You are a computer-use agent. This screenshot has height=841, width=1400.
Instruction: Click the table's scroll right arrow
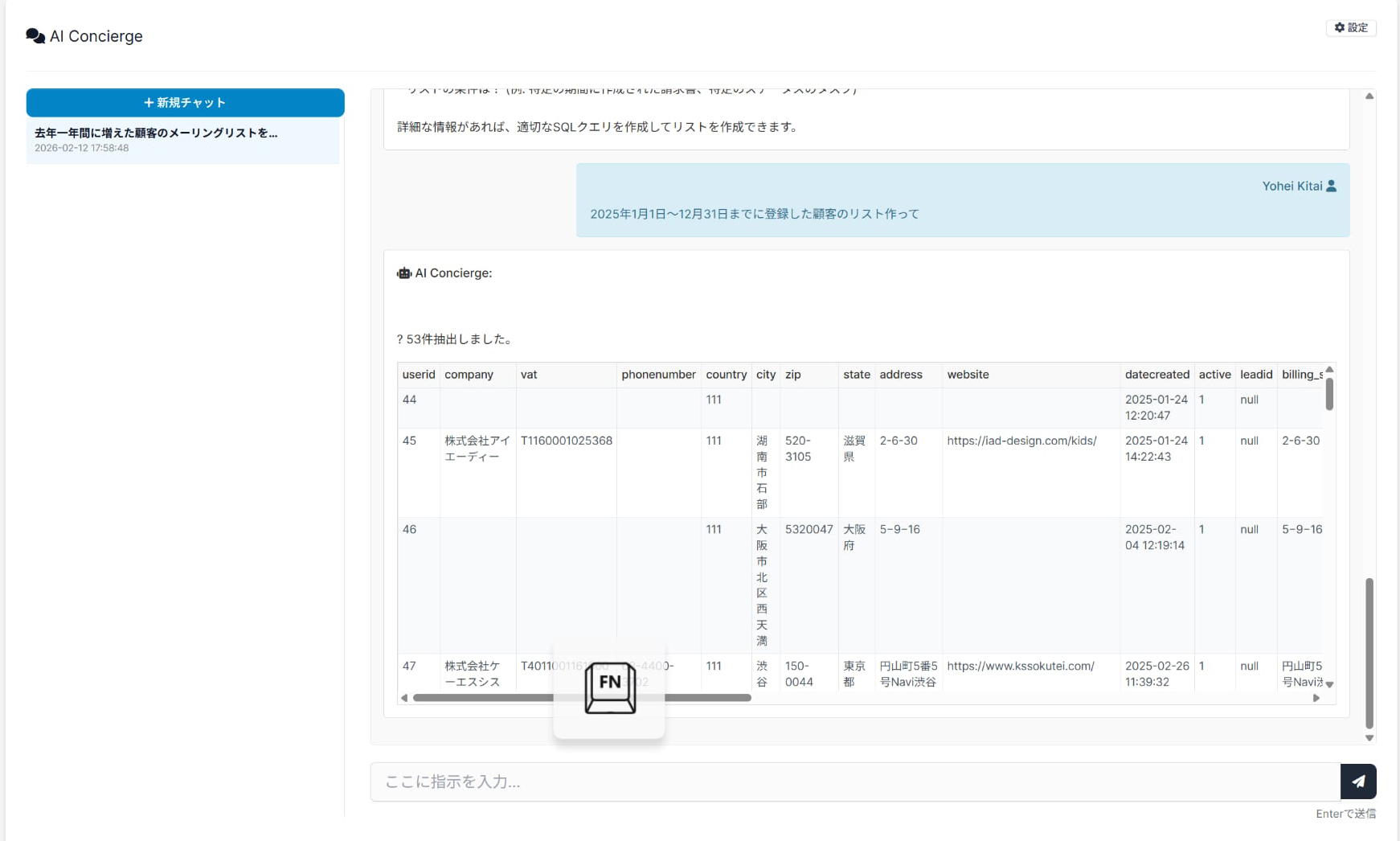click(x=1316, y=698)
